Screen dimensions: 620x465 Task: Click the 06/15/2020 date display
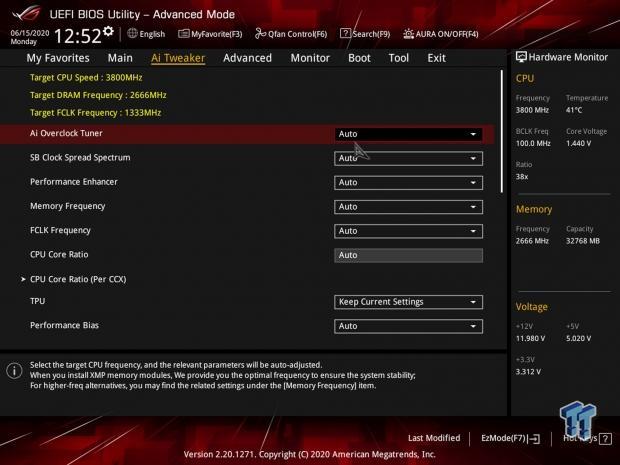tap(30, 33)
